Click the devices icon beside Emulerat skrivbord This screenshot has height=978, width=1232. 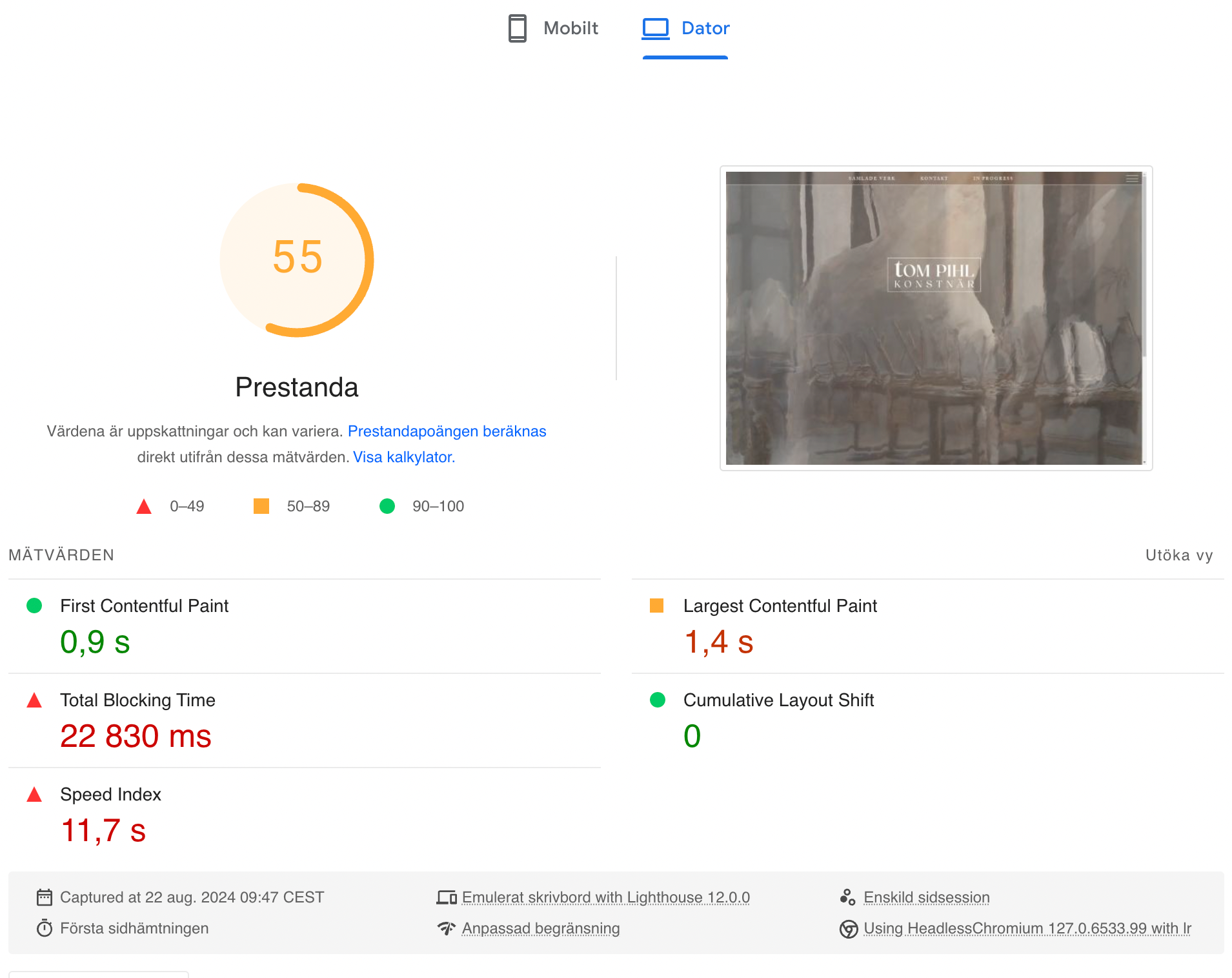(447, 897)
